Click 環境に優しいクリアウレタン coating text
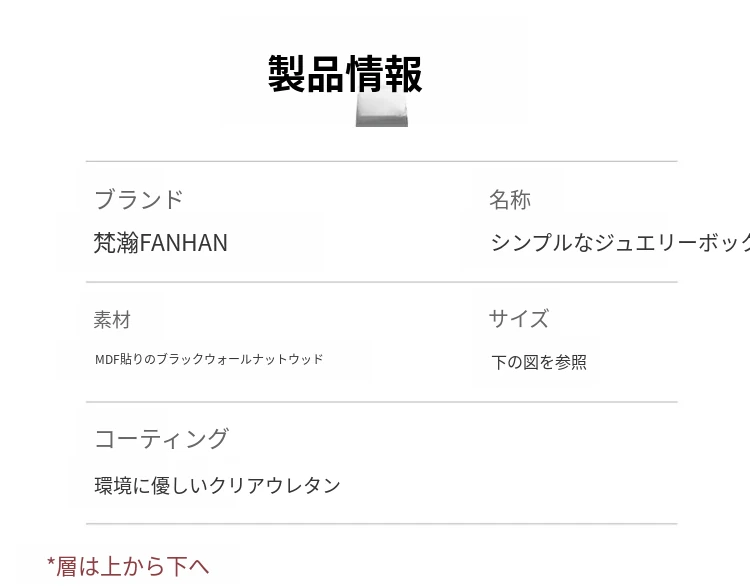Image resolution: width=750 pixels, height=588 pixels. 217,485
